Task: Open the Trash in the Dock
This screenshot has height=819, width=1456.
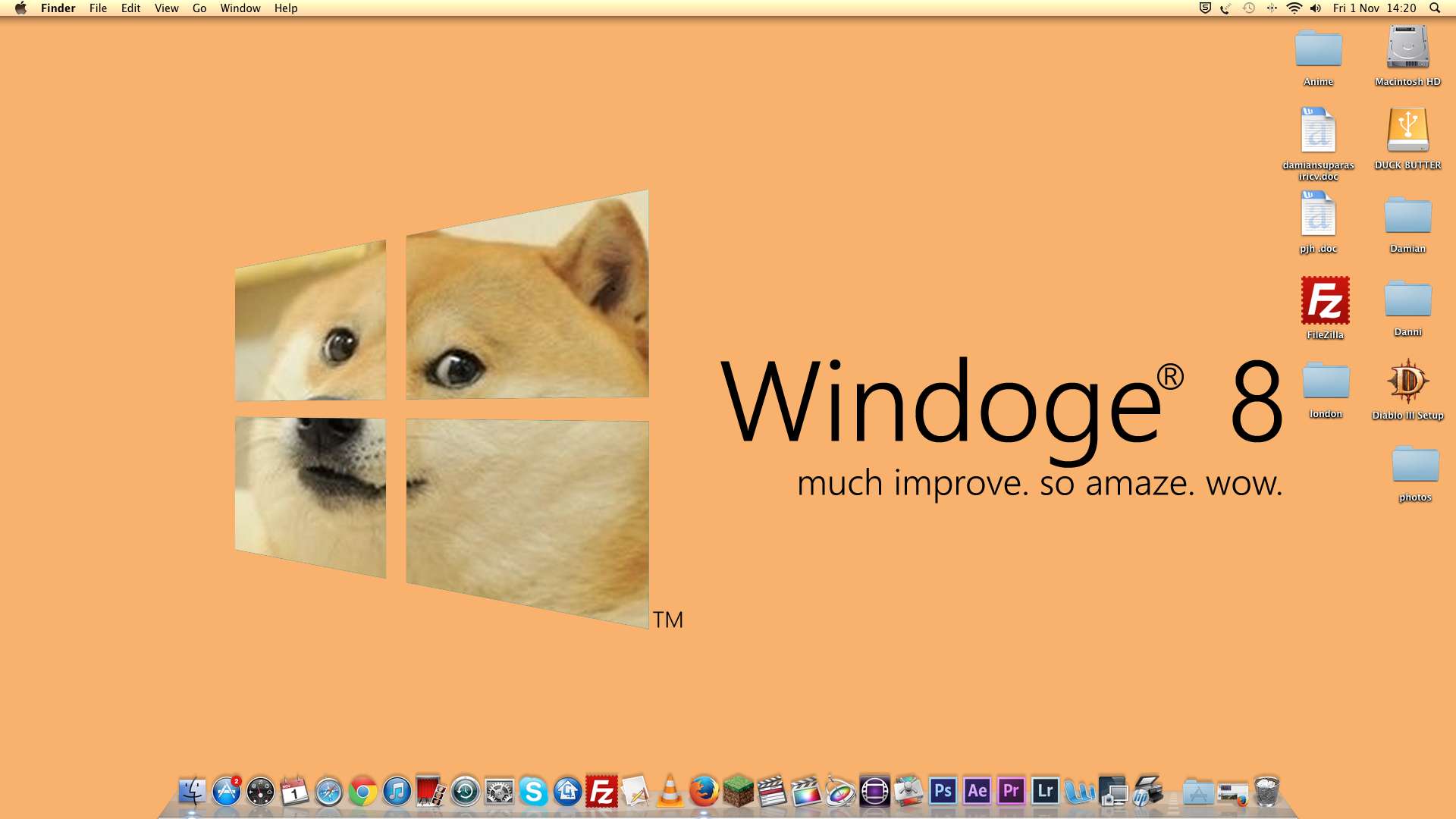Action: pyautogui.click(x=1266, y=792)
